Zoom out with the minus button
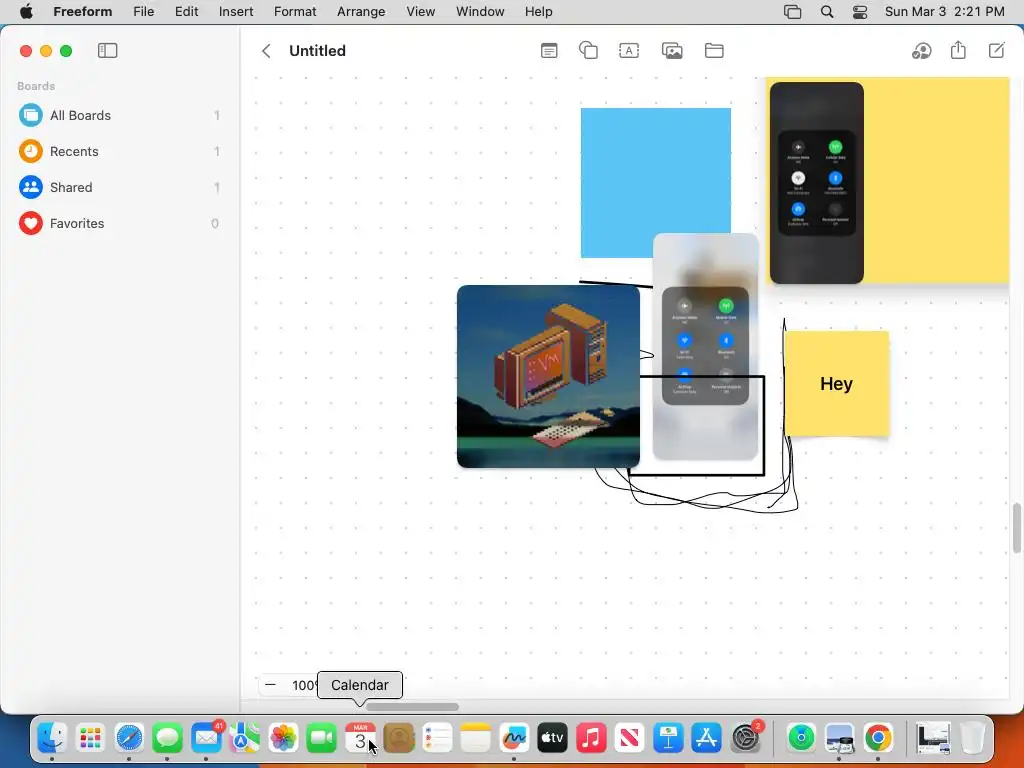This screenshot has height=768, width=1024. pyautogui.click(x=270, y=685)
